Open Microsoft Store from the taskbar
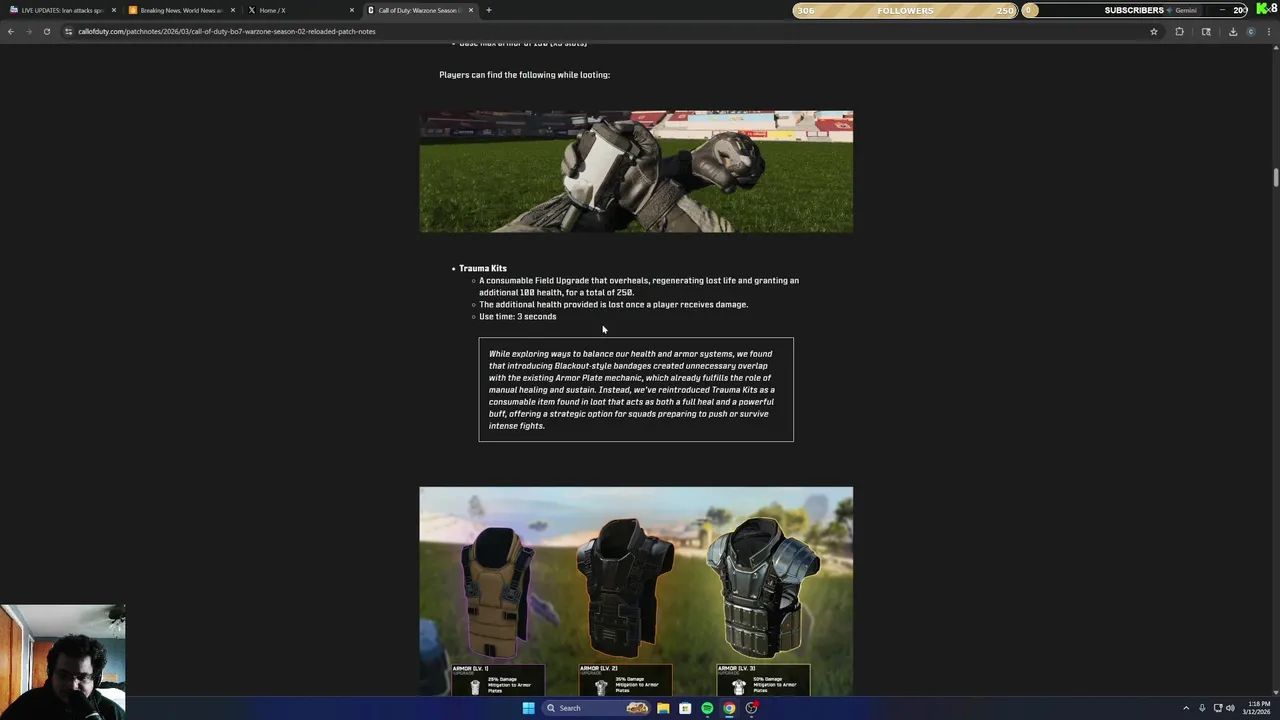The height and width of the screenshot is (720, 1280). click(685, 708)
